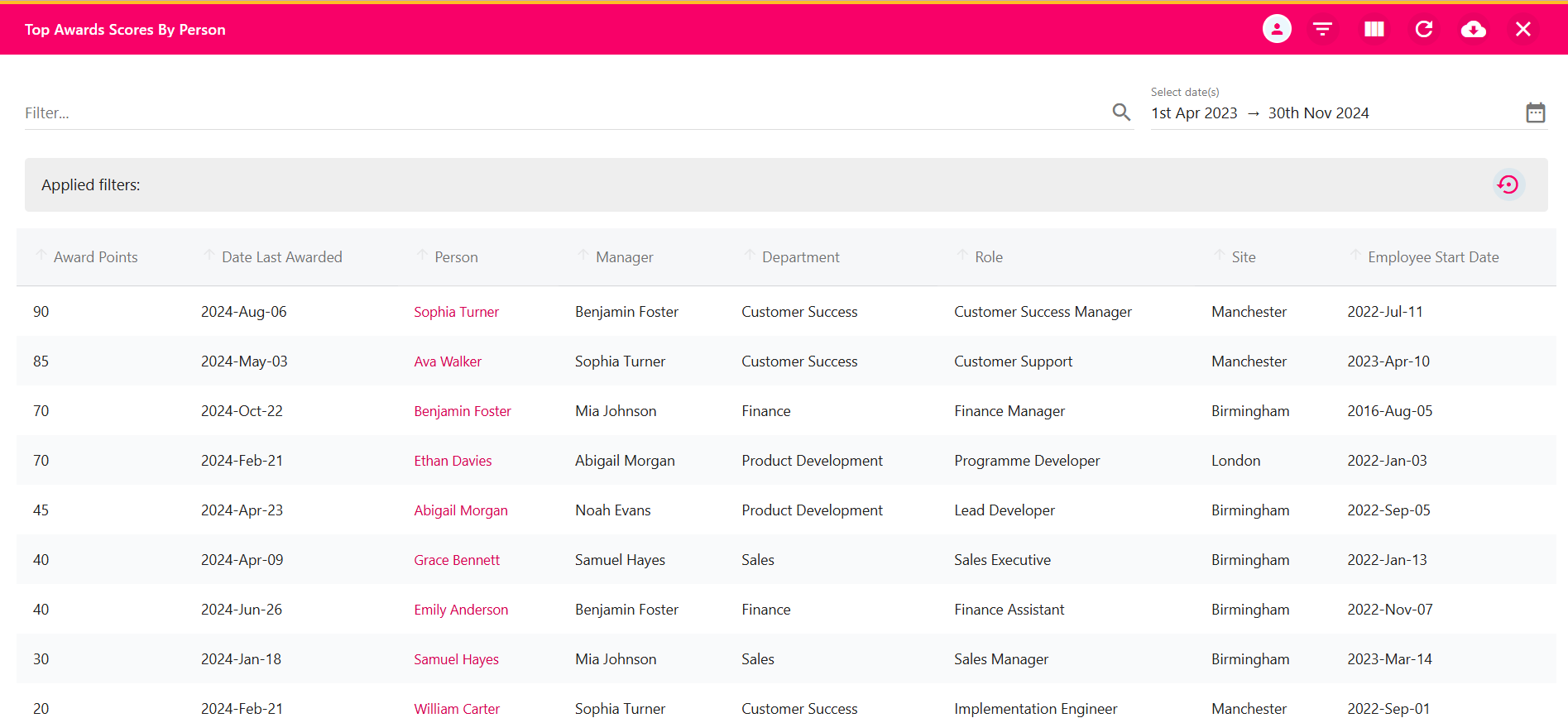Click date 2024-Jan-18
This screenshot has height=718, width=1568.
[241, 659]
